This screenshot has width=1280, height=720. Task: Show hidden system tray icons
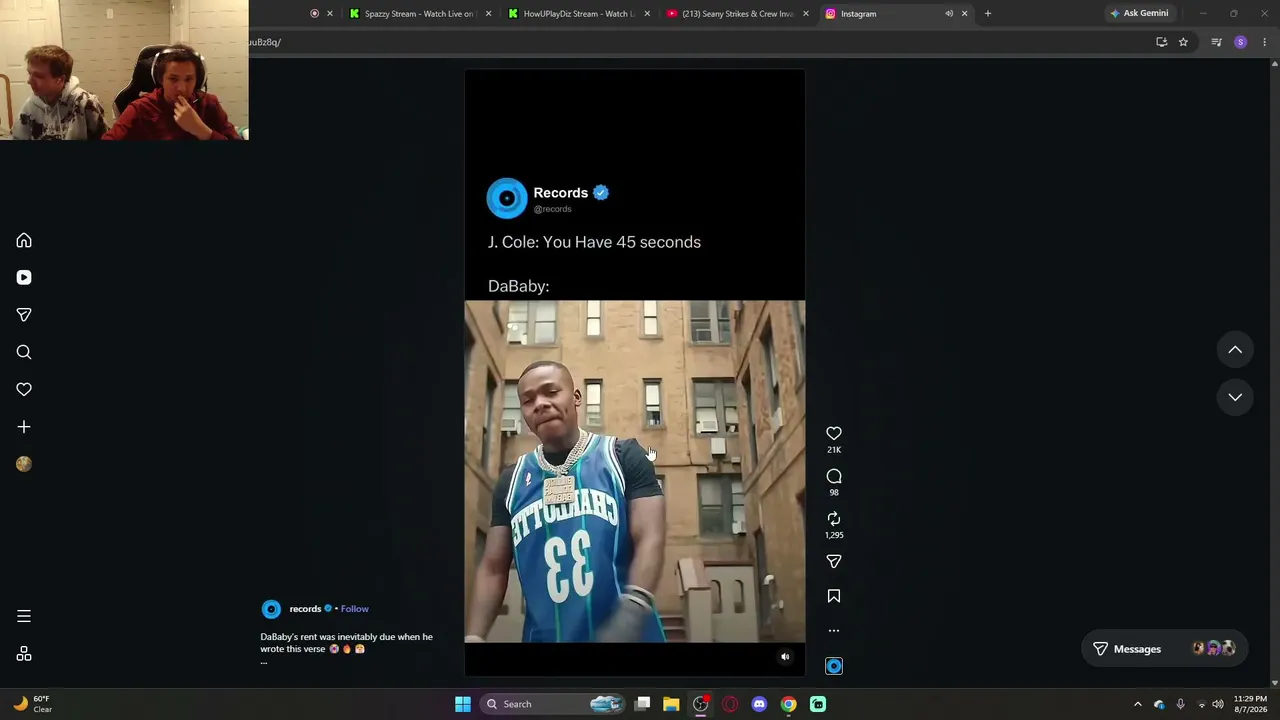tap(1137, 704)
